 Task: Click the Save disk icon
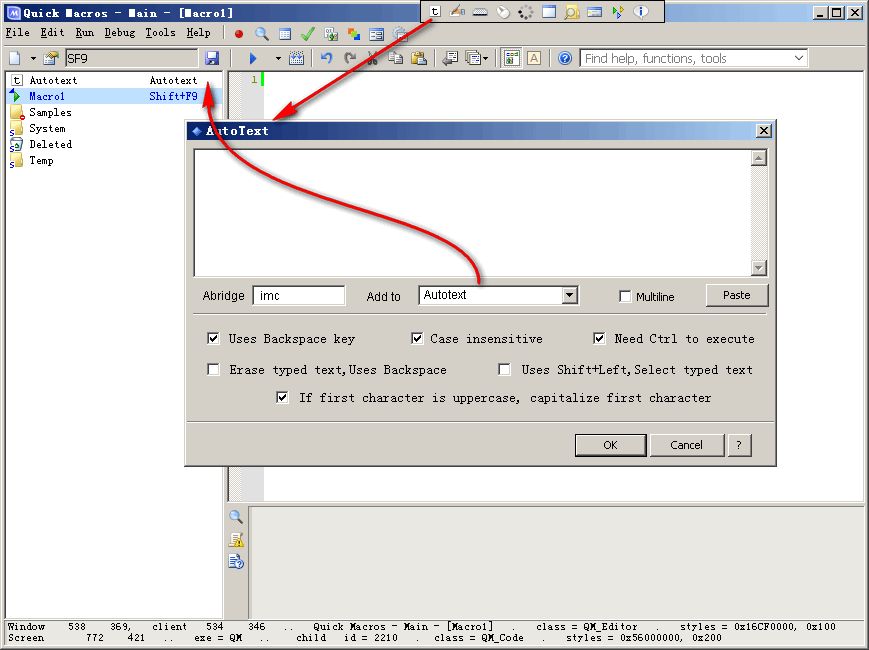212,59
